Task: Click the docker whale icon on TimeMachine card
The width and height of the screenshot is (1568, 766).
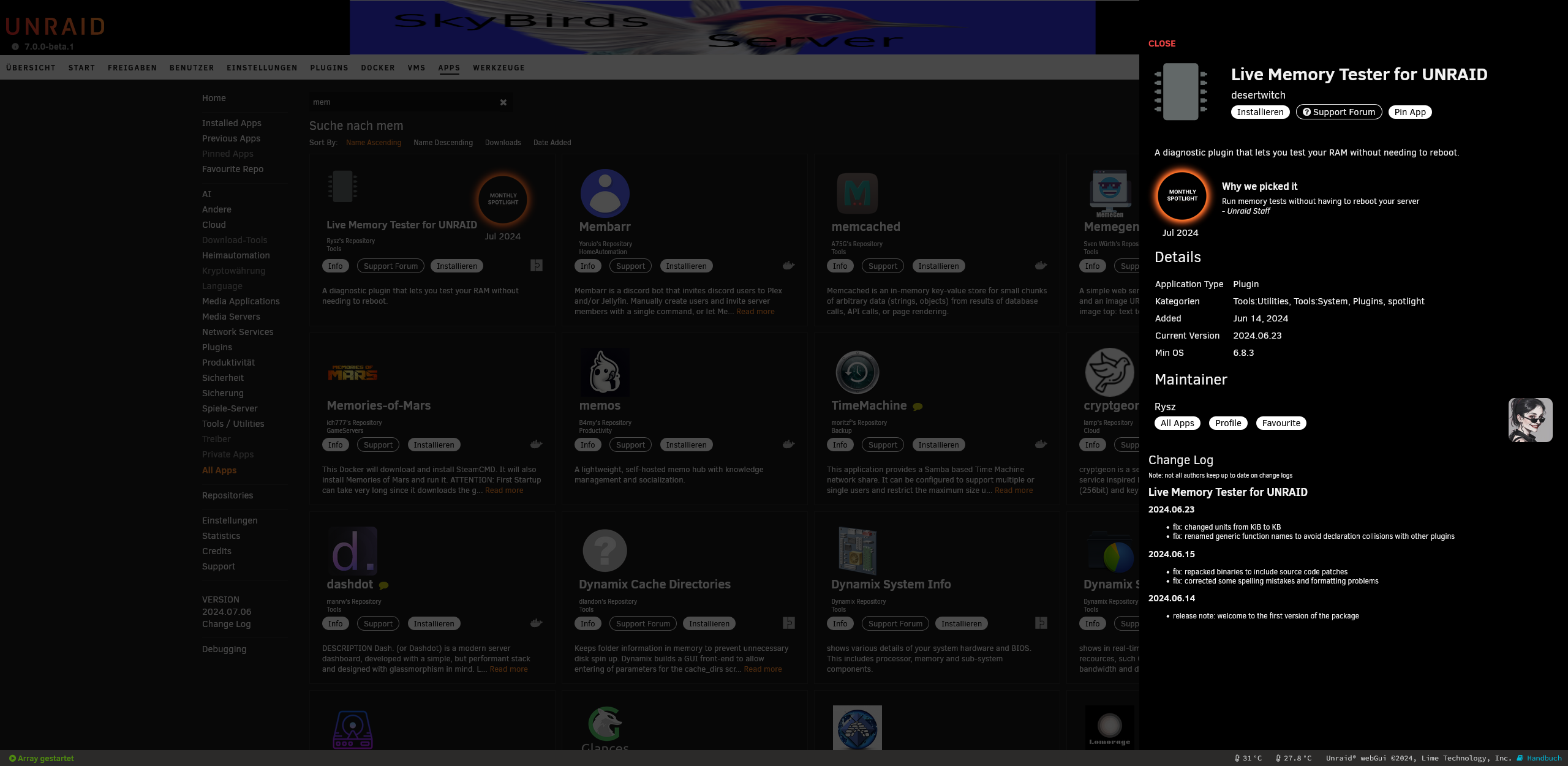Action: [x=1041, y=444]
